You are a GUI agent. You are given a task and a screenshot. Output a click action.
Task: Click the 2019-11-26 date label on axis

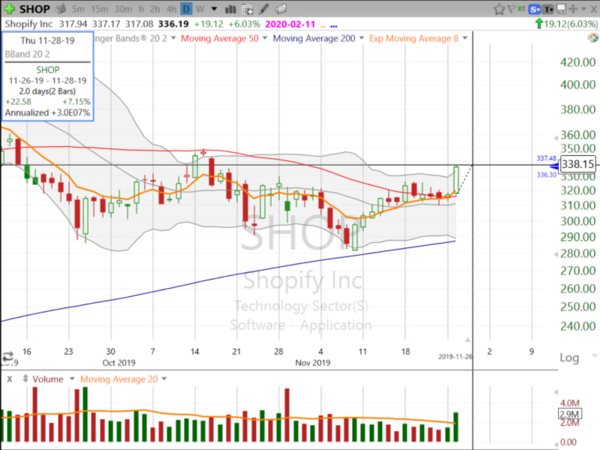click(x=455, y=357)
